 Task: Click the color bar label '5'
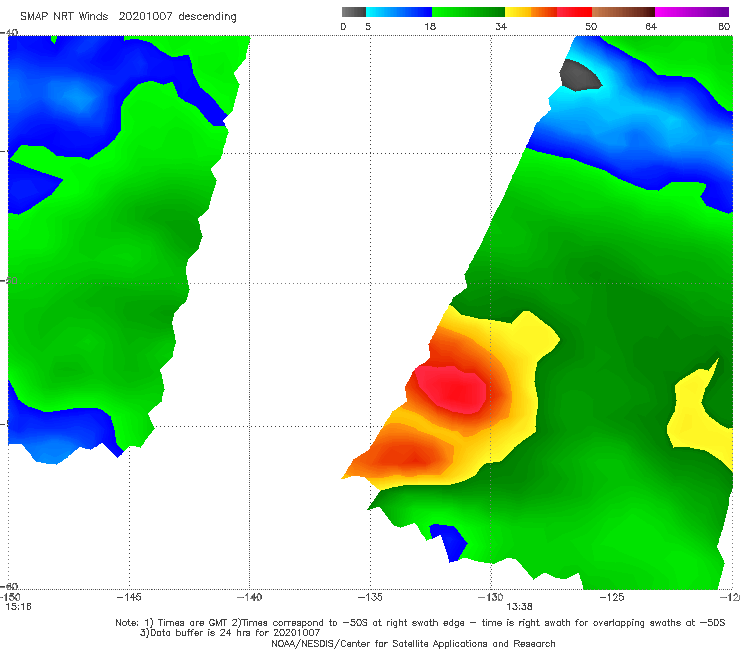click(x=368, y=26)
